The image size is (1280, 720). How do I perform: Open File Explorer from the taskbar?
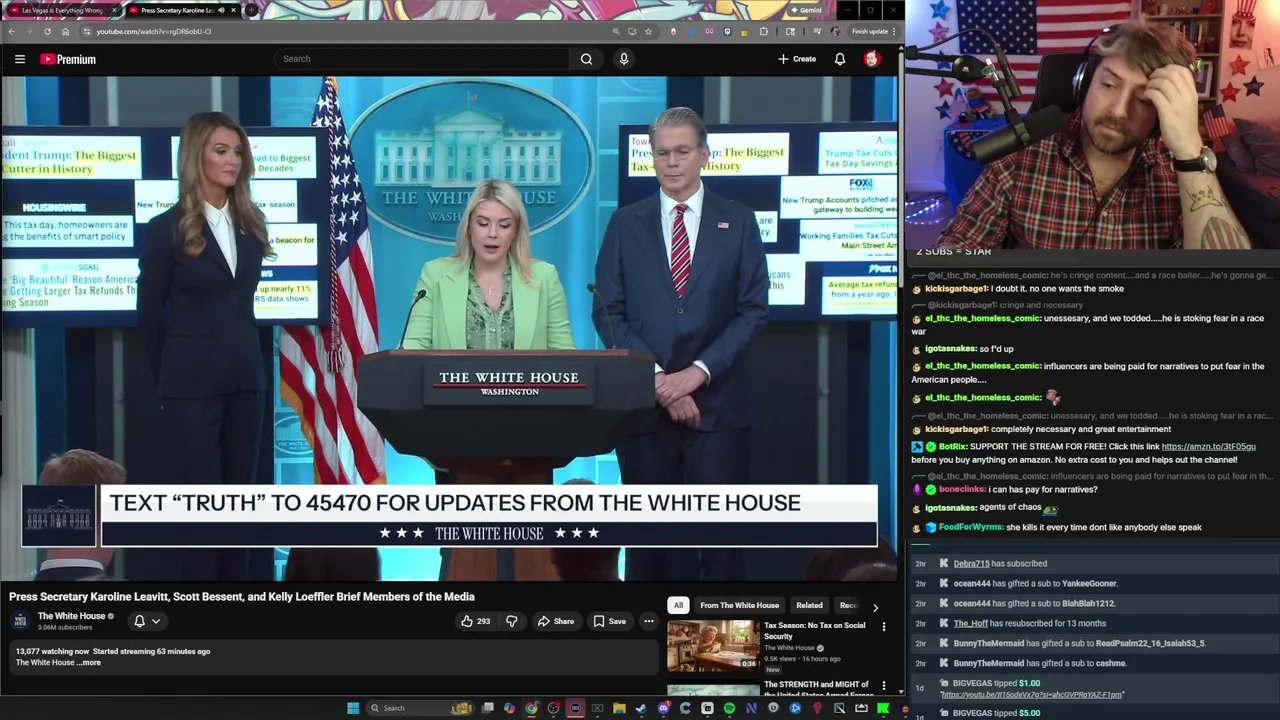pos(619,708)
